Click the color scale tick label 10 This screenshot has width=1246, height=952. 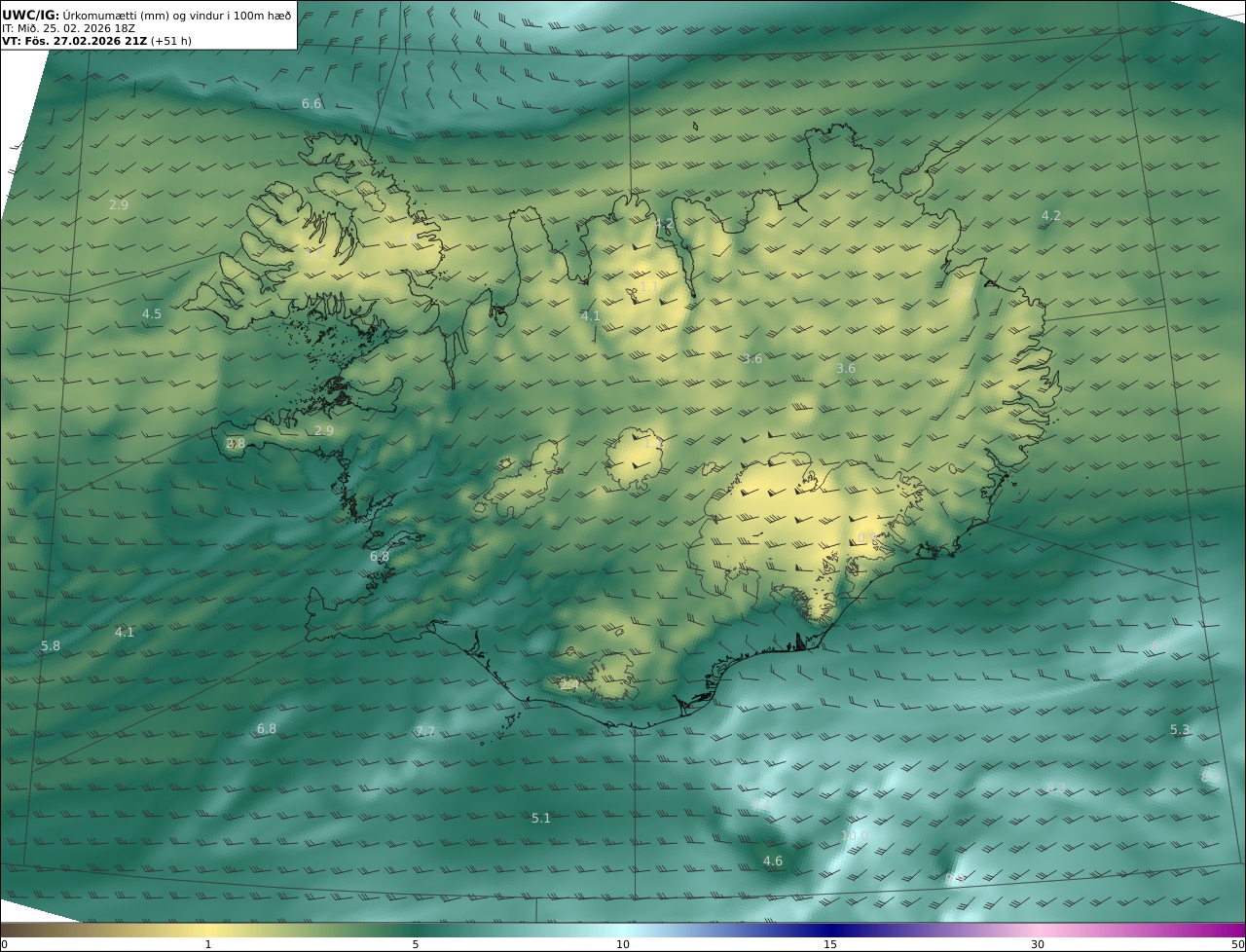pyautogui.click(x=623, y=944)
